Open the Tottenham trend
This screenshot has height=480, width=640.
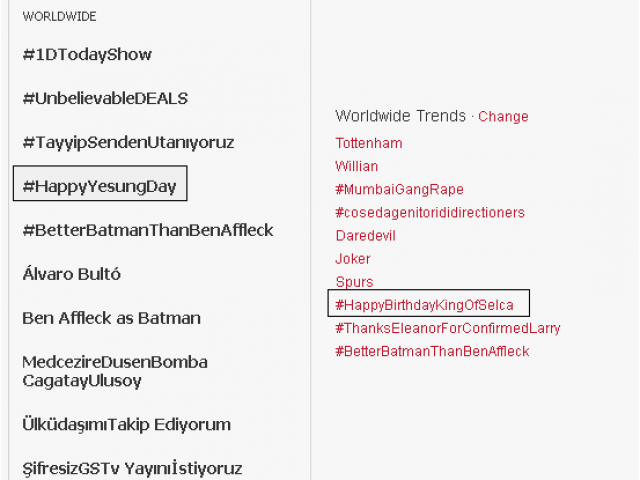tap(369, 143)
